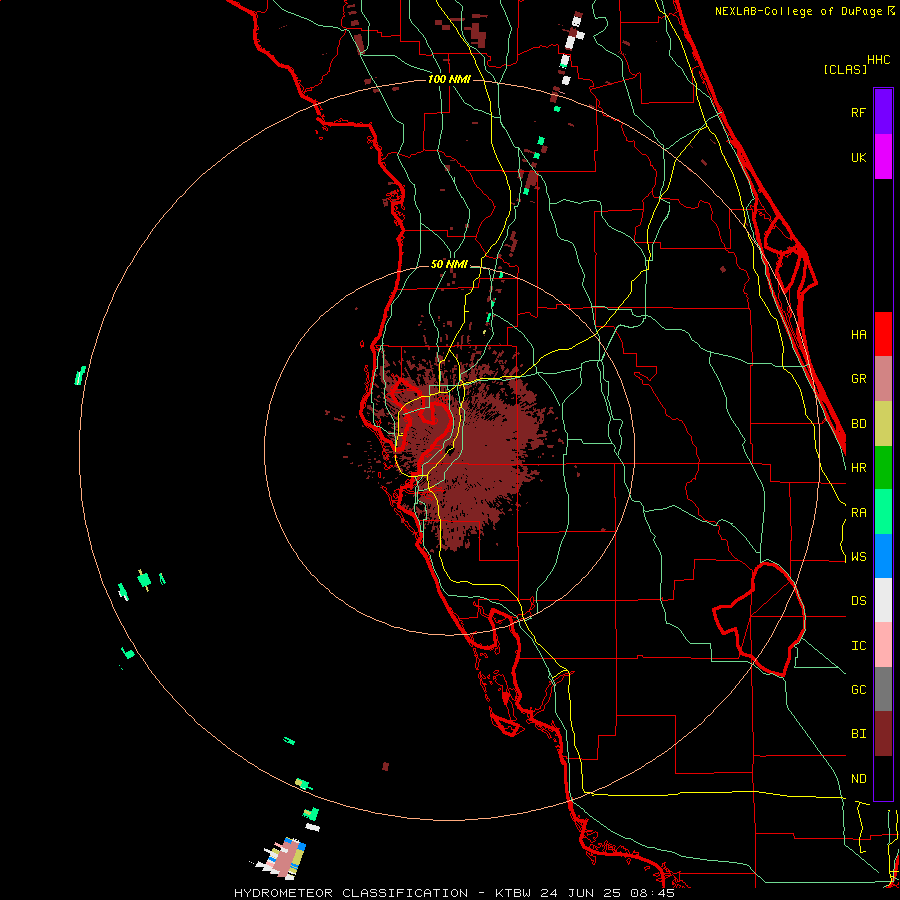Click the magenta UK legend color swatch

(883, 157)
